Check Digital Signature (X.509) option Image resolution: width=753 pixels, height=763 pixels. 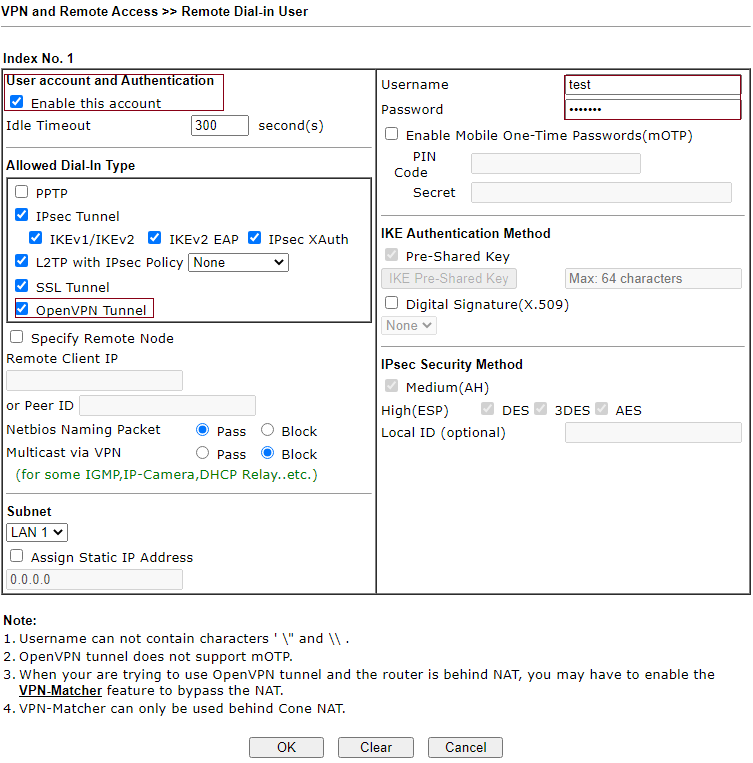point(392,303)
